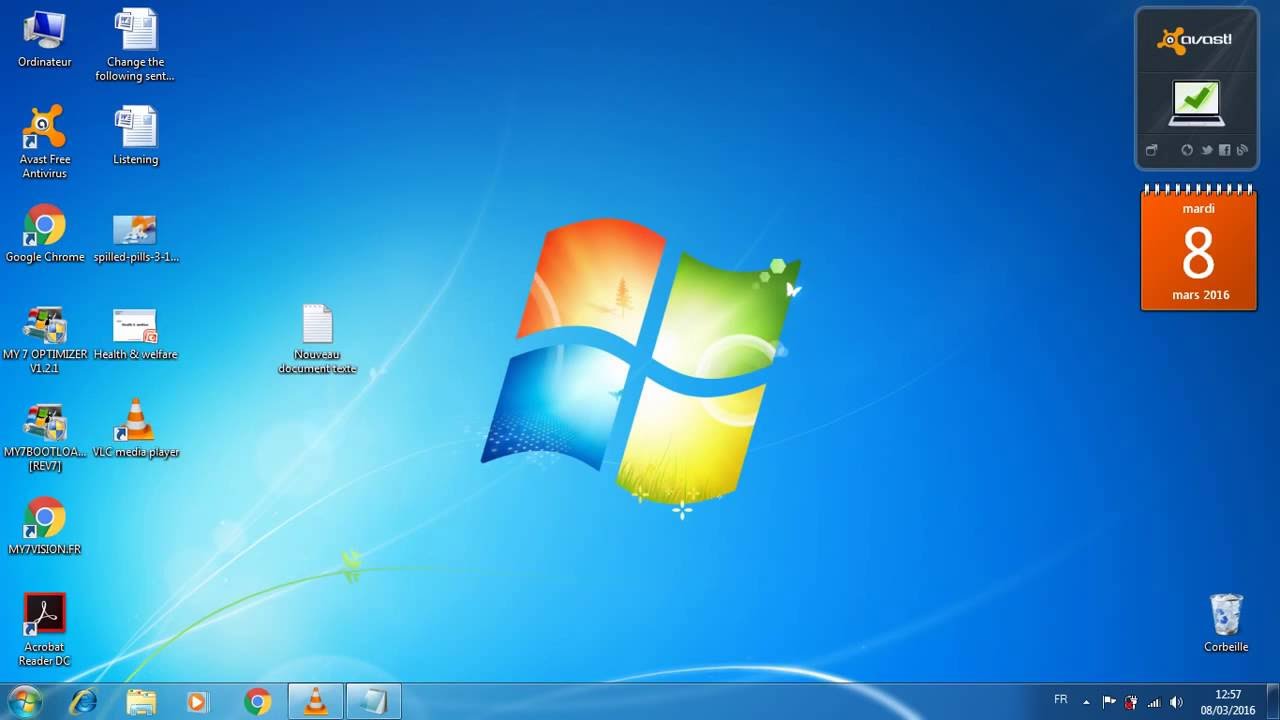Select the Acrobat Reader DC shortcut
1280x720 pixels.
[44, 630]
